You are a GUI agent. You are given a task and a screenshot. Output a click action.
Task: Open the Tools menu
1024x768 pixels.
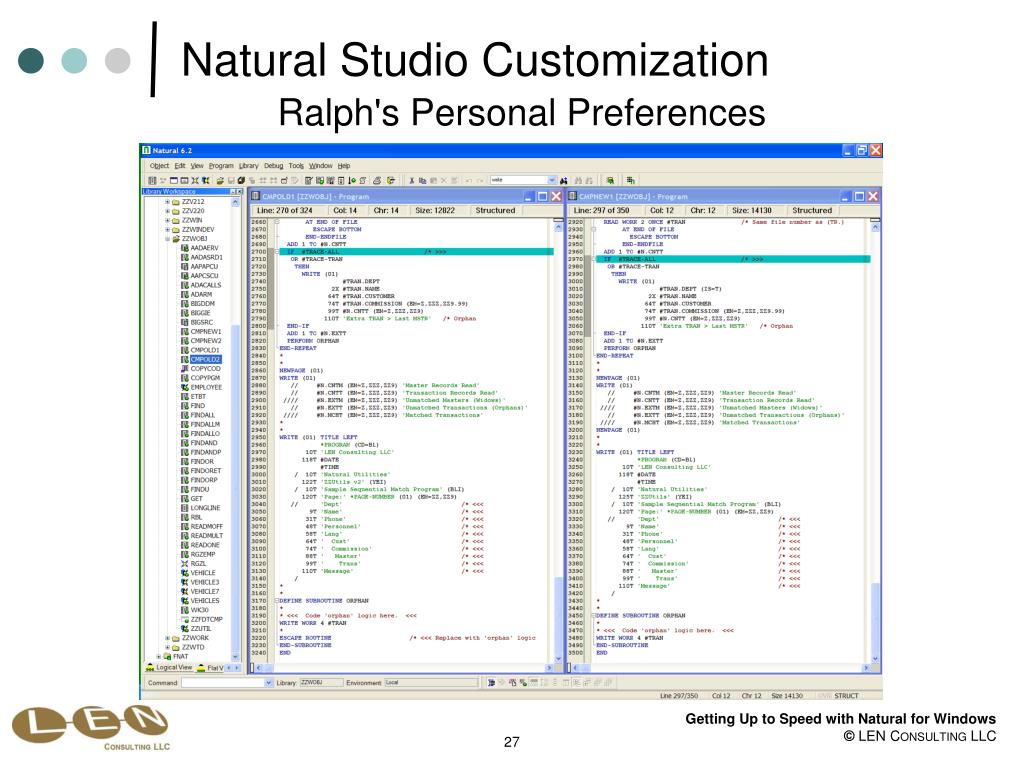[296, 166]
